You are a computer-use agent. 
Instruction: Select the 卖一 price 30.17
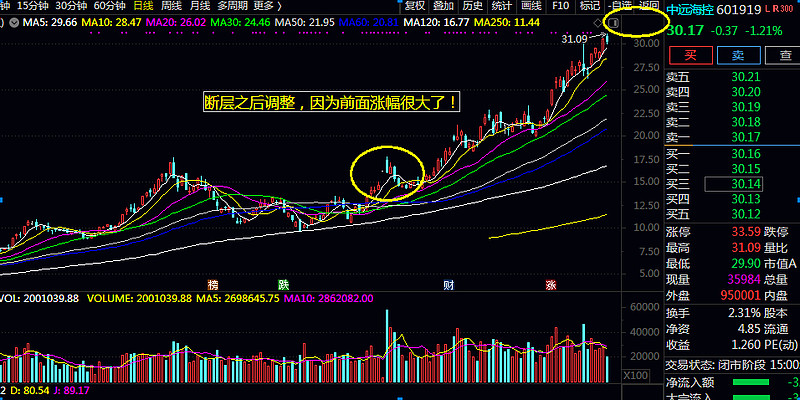click(746, 137)
